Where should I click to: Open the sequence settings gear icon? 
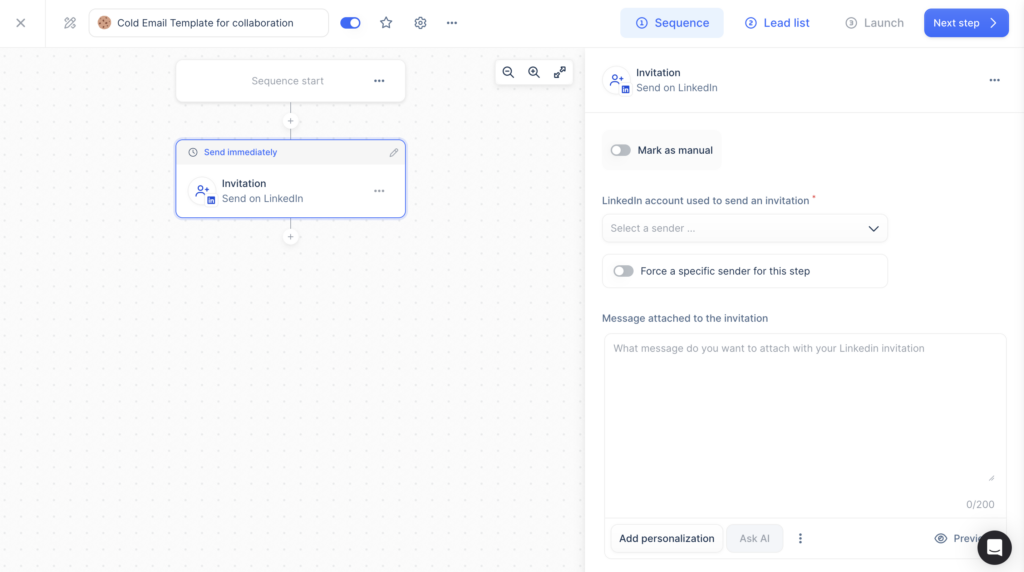(x=420, y=23)
